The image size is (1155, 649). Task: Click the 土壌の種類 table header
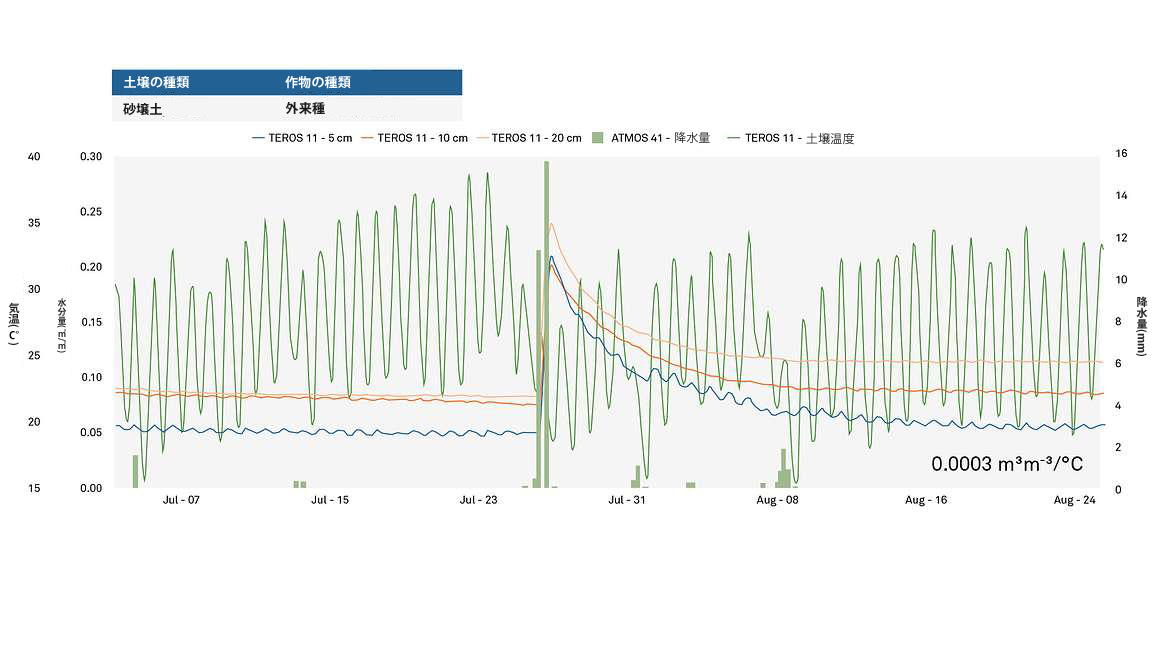click(x=156, y=83)
